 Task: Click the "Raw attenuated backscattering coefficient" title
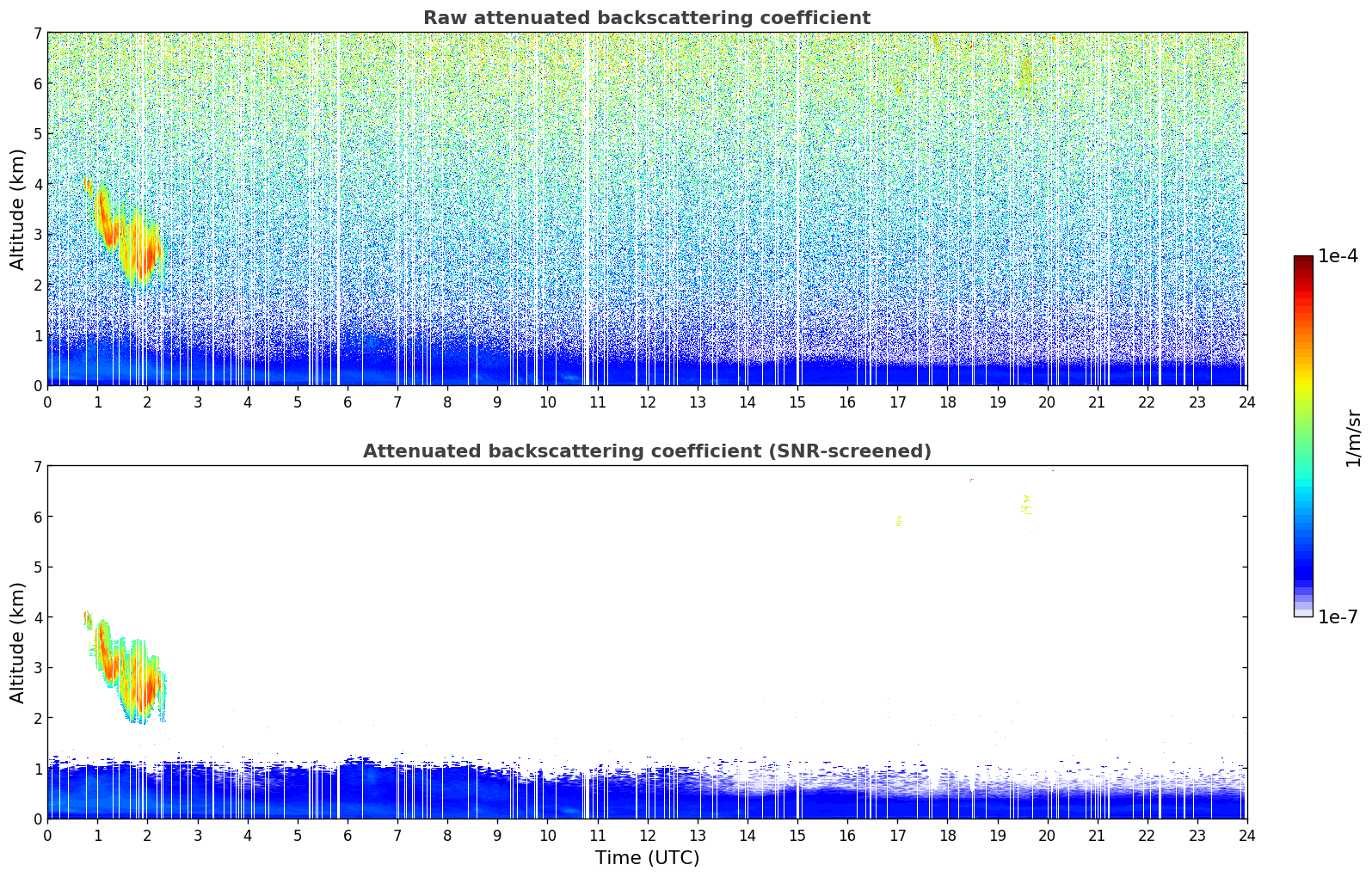tap(646, 18)
